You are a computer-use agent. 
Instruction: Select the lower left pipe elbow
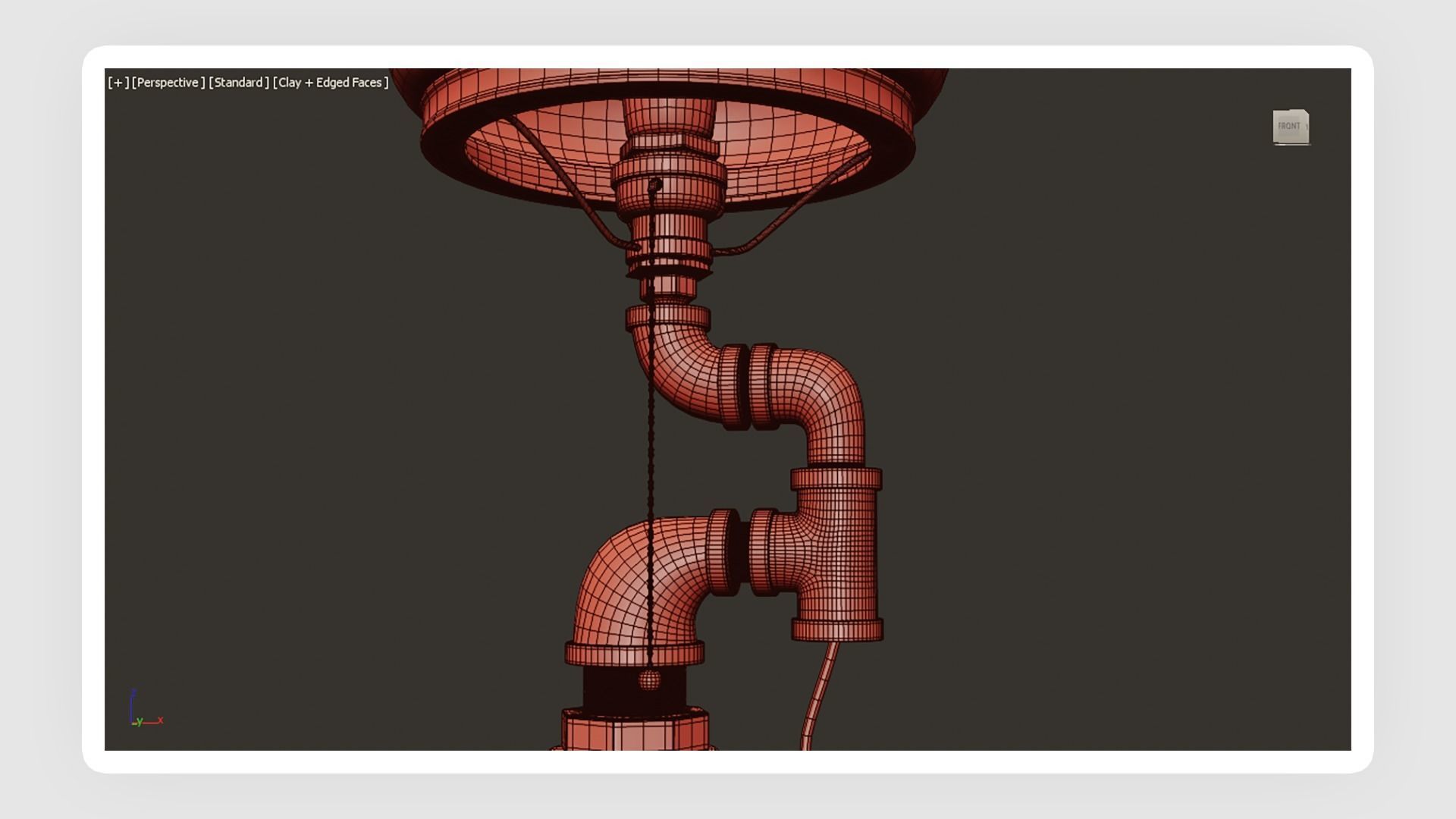coord(618,584)
